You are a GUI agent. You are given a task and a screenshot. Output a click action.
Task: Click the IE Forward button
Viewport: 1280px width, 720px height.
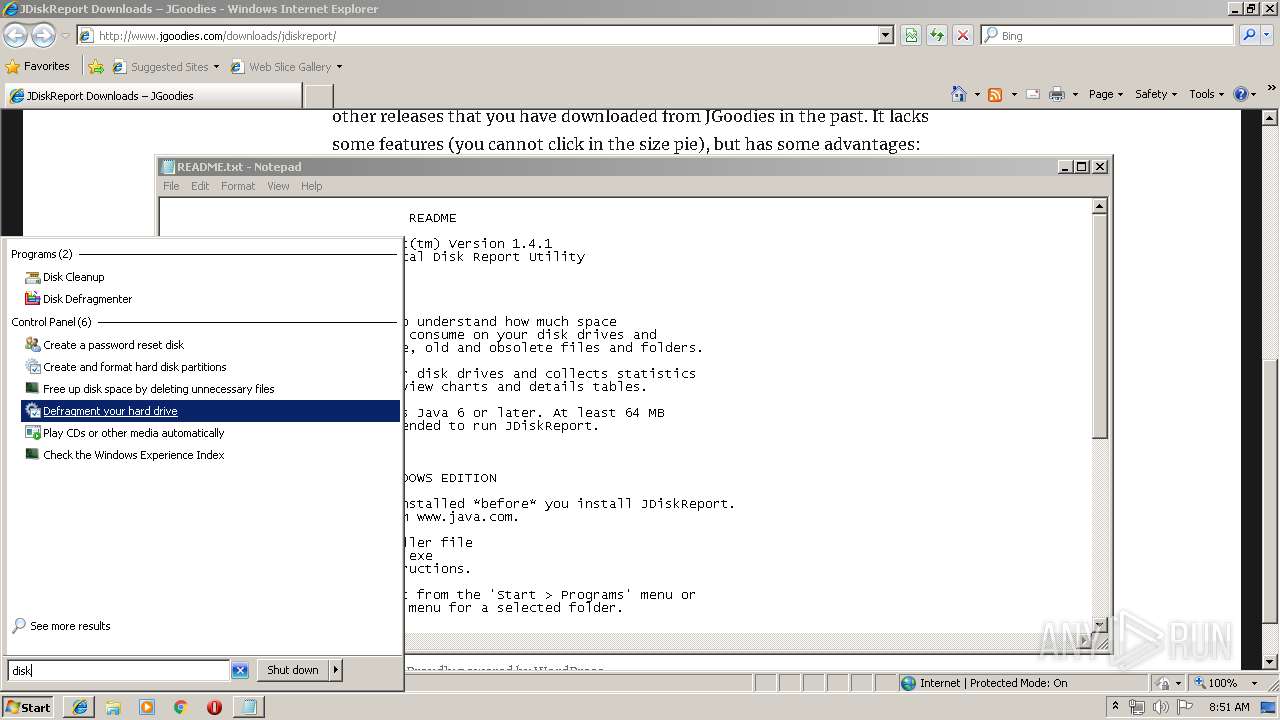point(43,36)
